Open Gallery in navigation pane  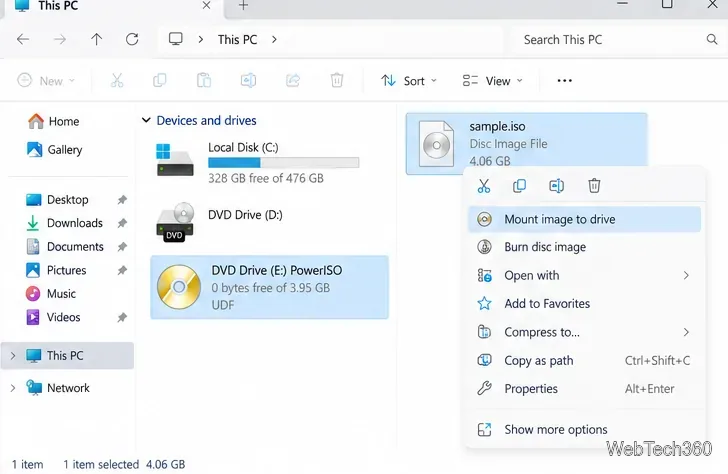(x=55, y=149)
